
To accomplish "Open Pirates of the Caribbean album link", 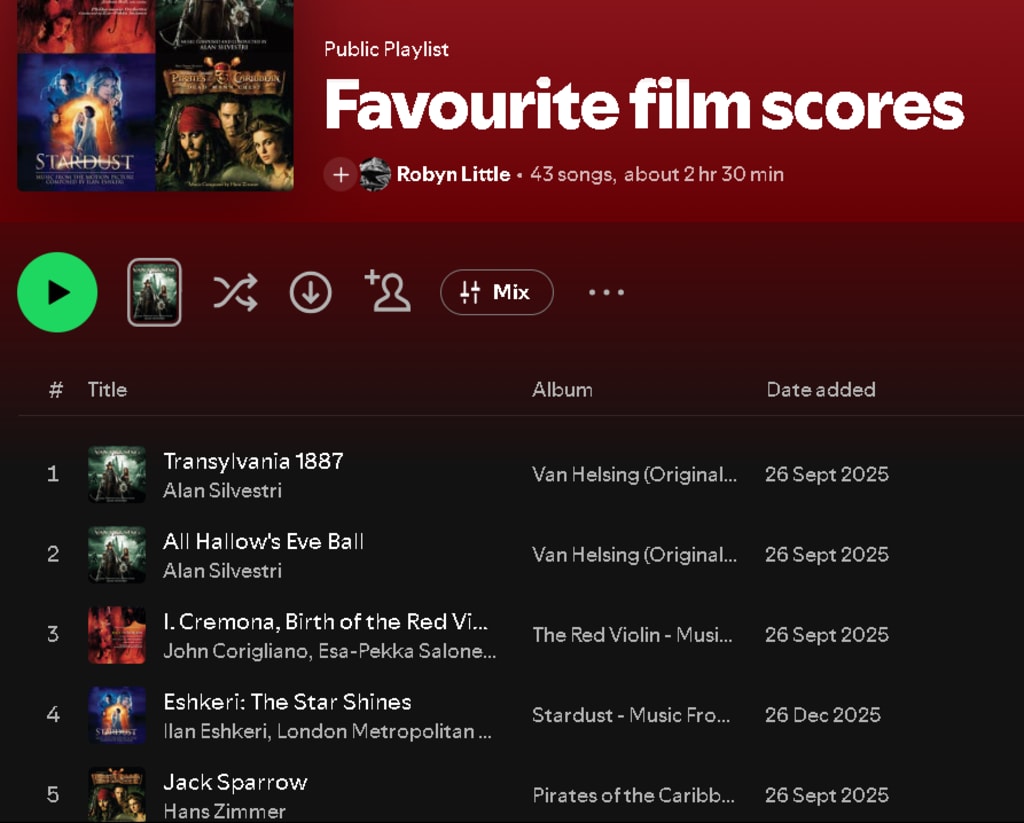I will 633,796.
